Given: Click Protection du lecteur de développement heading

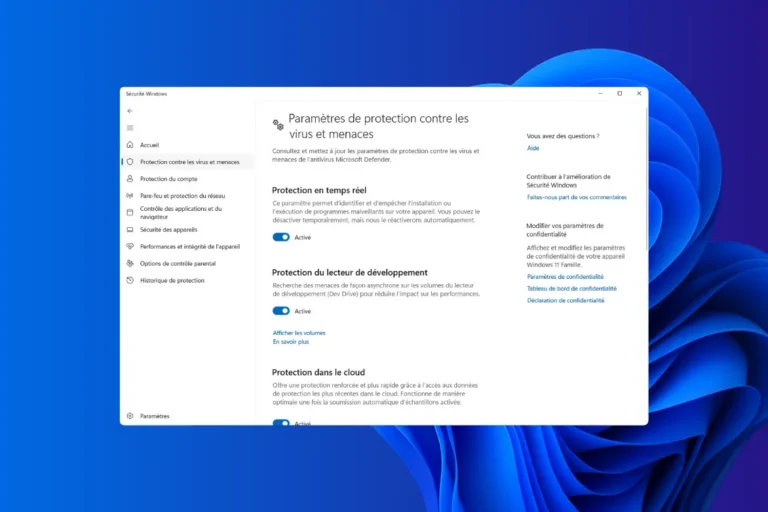Looking at the screenshot, I should (350, 272).
